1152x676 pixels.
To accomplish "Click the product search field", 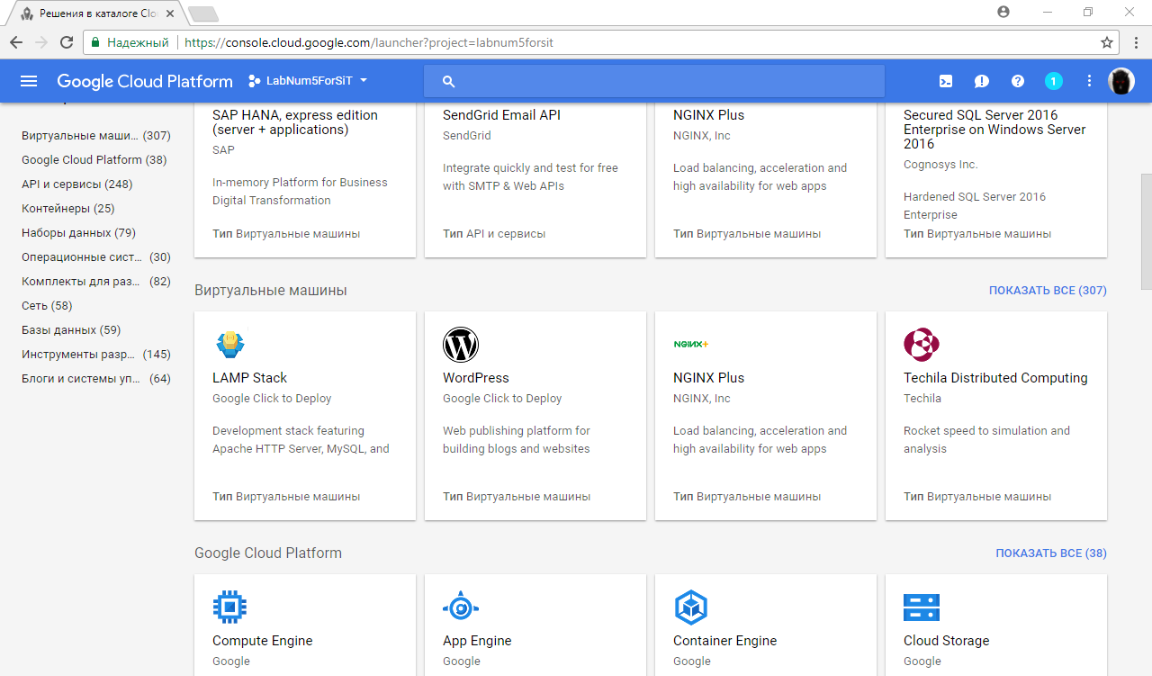I will 654,82.
